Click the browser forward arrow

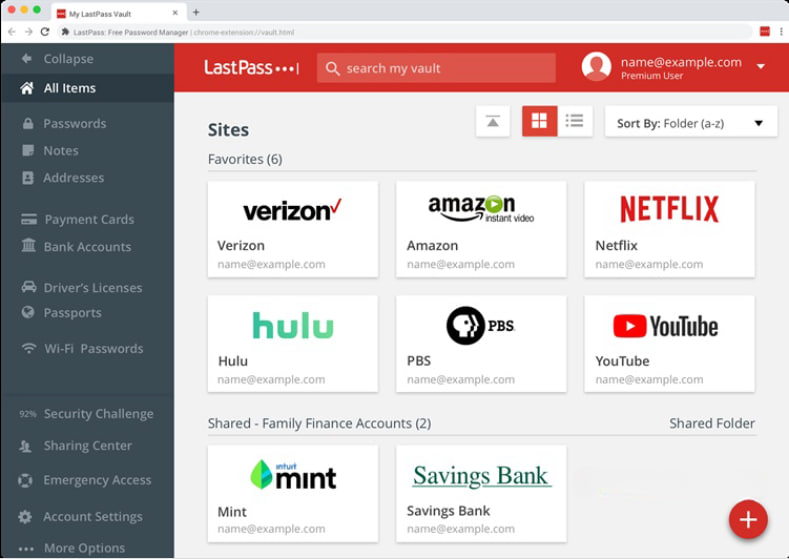(28, 32)
